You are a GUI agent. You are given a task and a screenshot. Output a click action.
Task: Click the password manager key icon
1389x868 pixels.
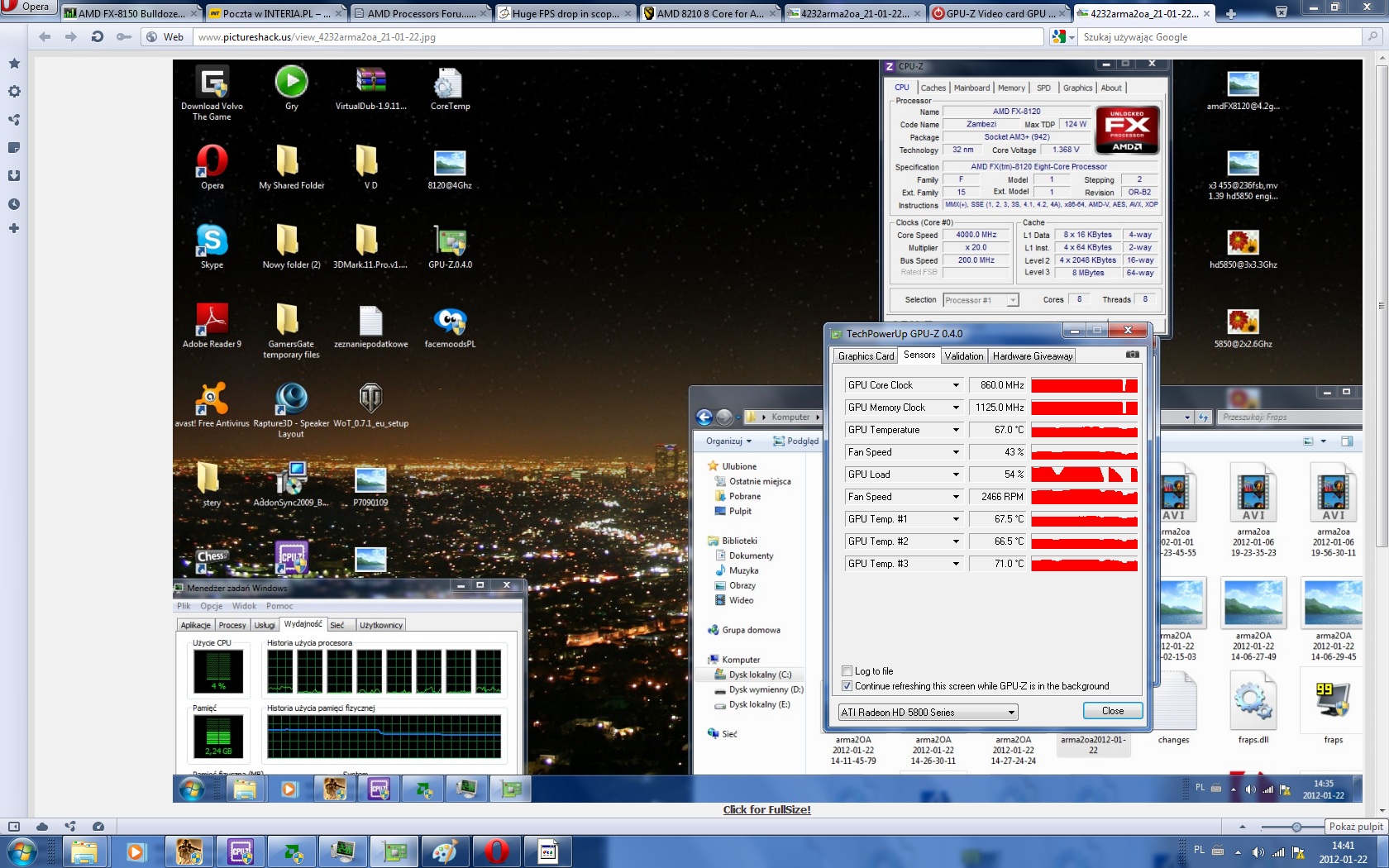(124, 36)
